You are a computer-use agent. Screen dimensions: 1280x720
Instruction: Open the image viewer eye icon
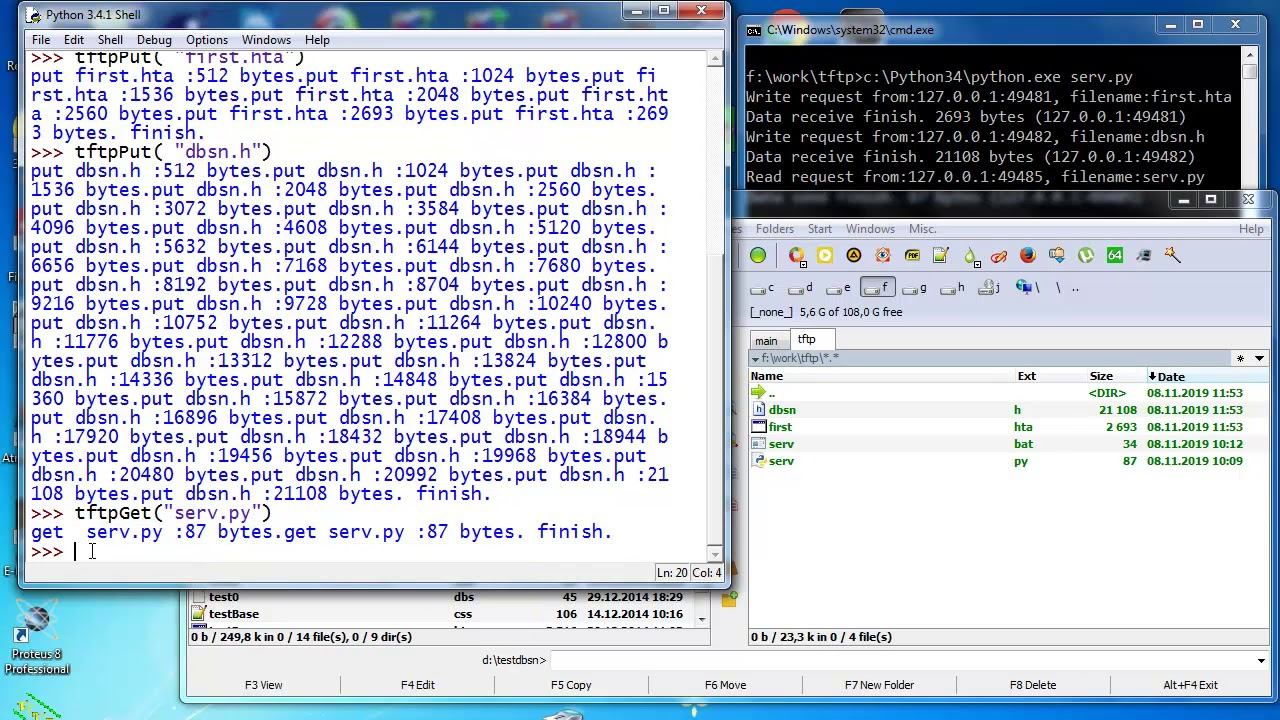click(883, 256)
